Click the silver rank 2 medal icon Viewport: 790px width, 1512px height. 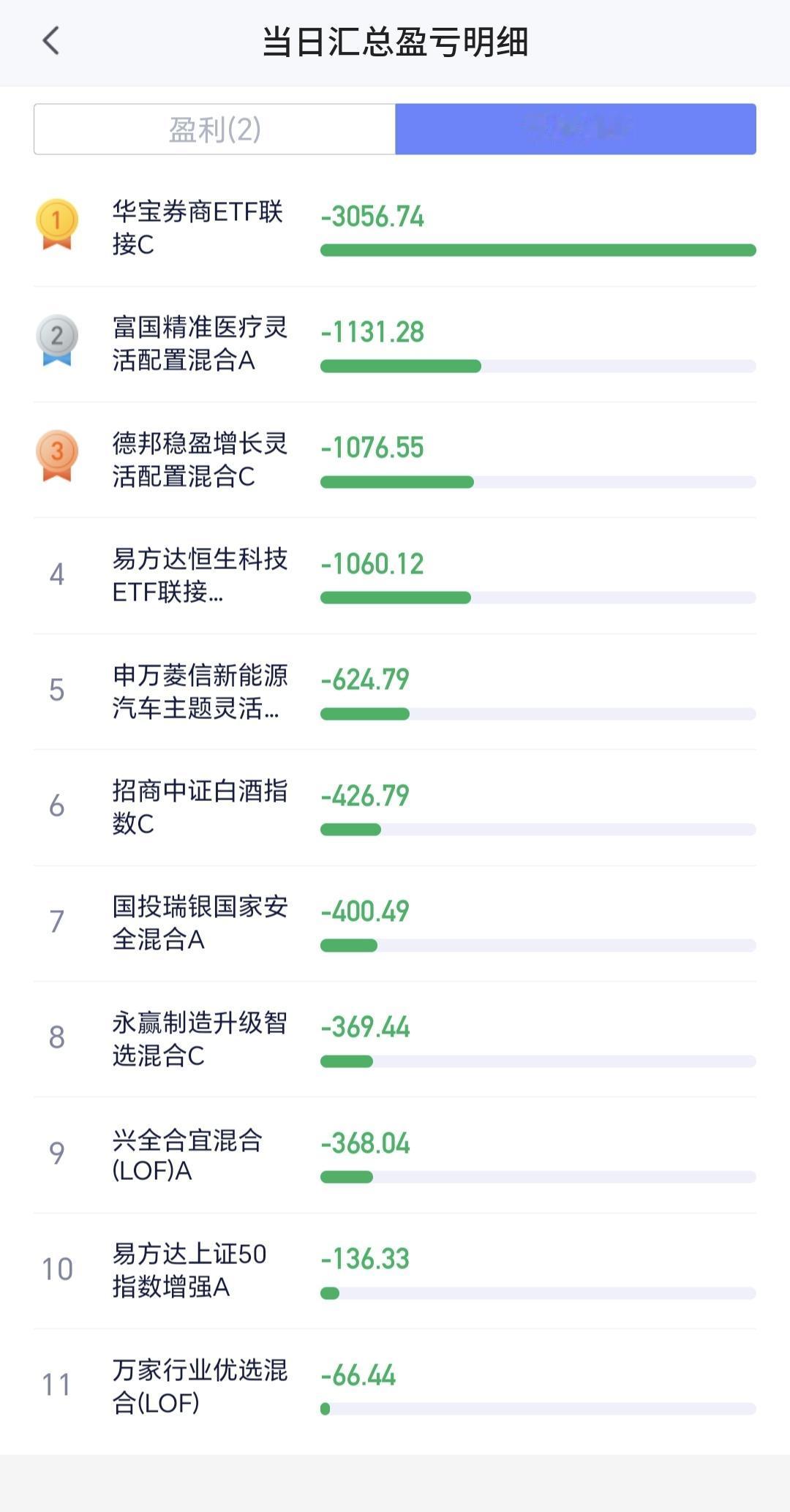tap(57, 340)
